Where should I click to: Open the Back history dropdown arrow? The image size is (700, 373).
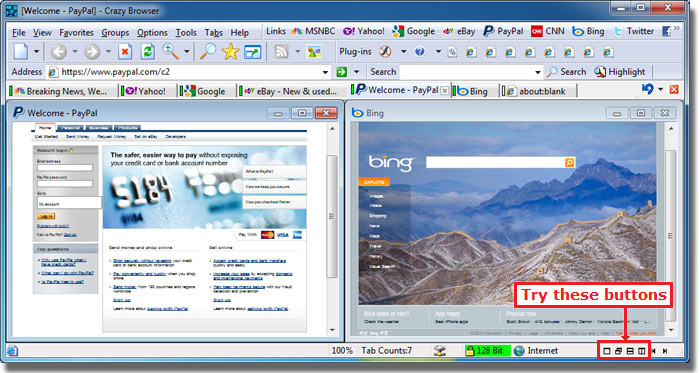pyautogui.click(x=75, y=52)
